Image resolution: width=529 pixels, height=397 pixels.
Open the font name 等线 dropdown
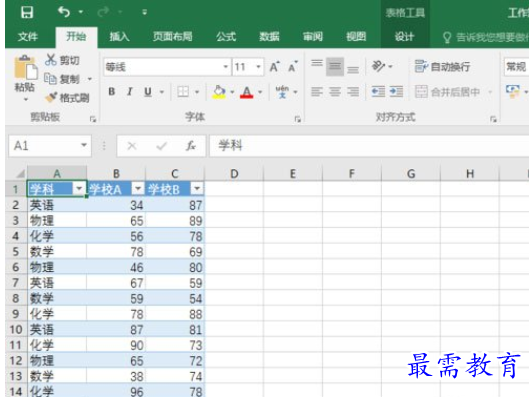226,67
